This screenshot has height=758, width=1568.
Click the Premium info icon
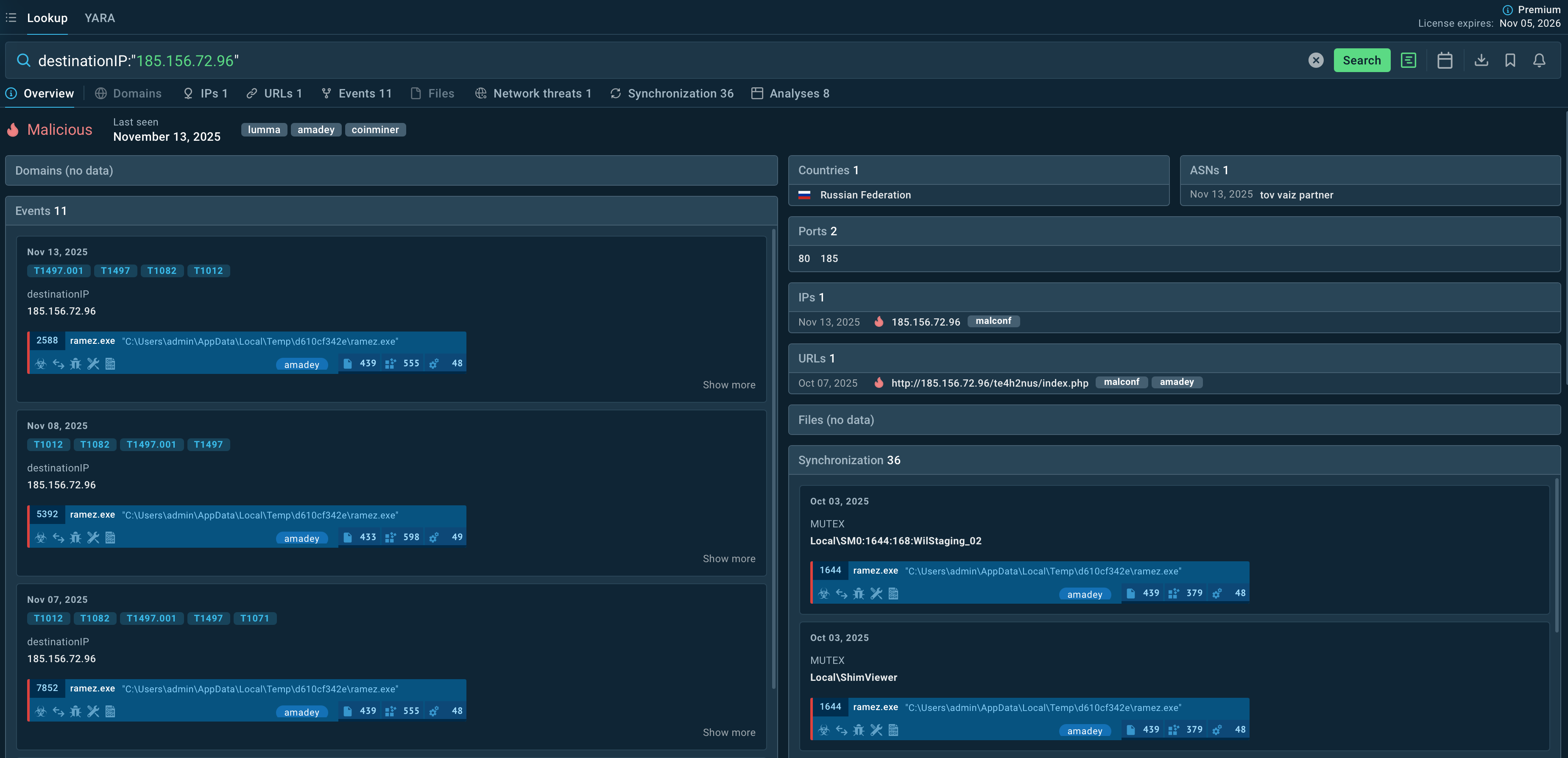point(1507,10)
